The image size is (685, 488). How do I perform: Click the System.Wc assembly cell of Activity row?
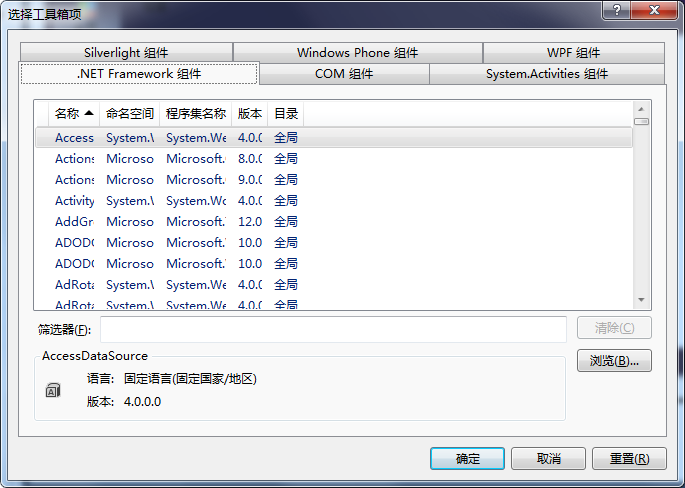point(196,201)
